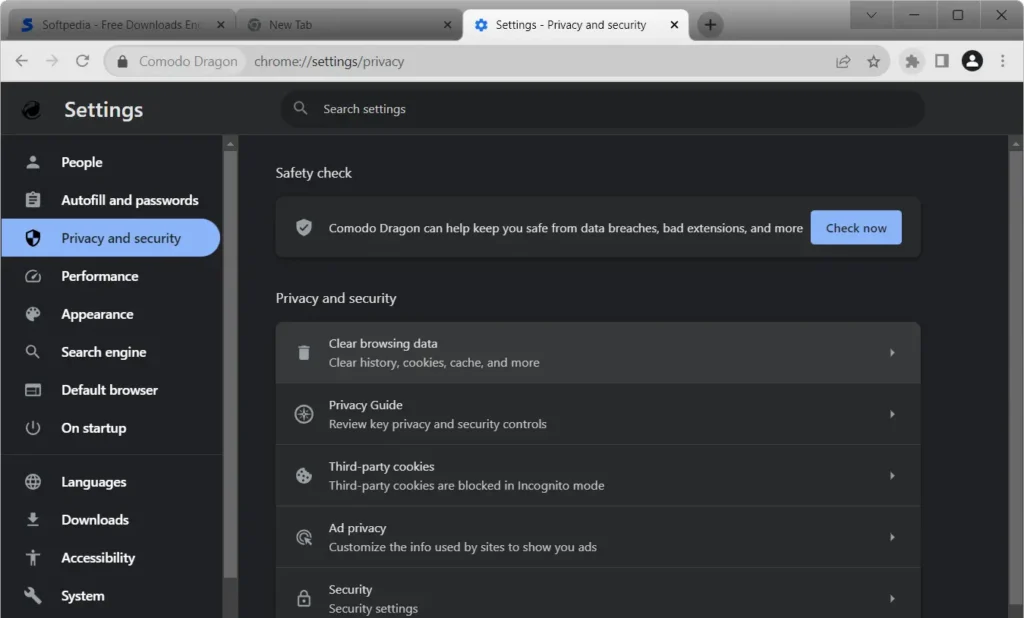Open a new browser tab
Viewport: 1024px width, 618px height.
[709, 23]
